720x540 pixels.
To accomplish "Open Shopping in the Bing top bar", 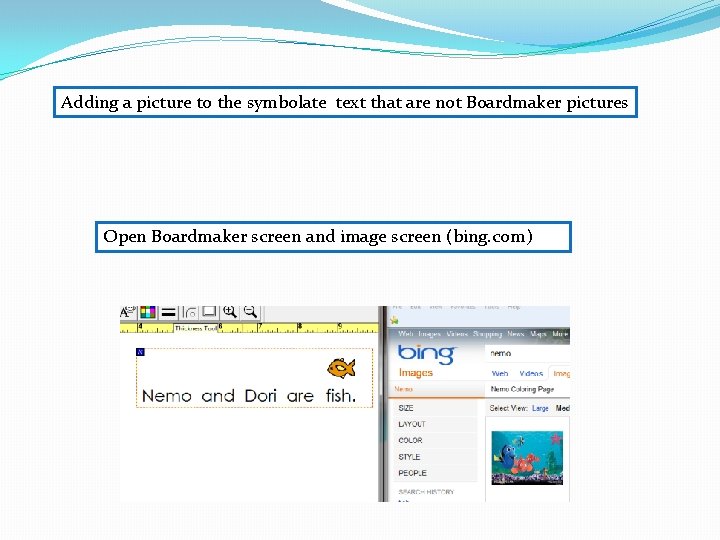I will pyautogui.click(x=487, y=334).
